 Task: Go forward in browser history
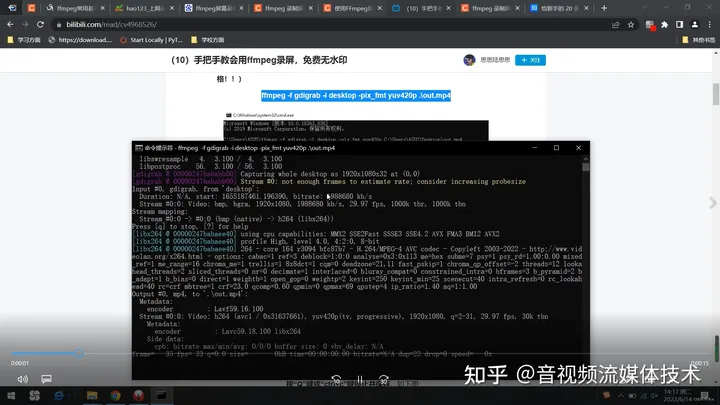click(25, 24)
